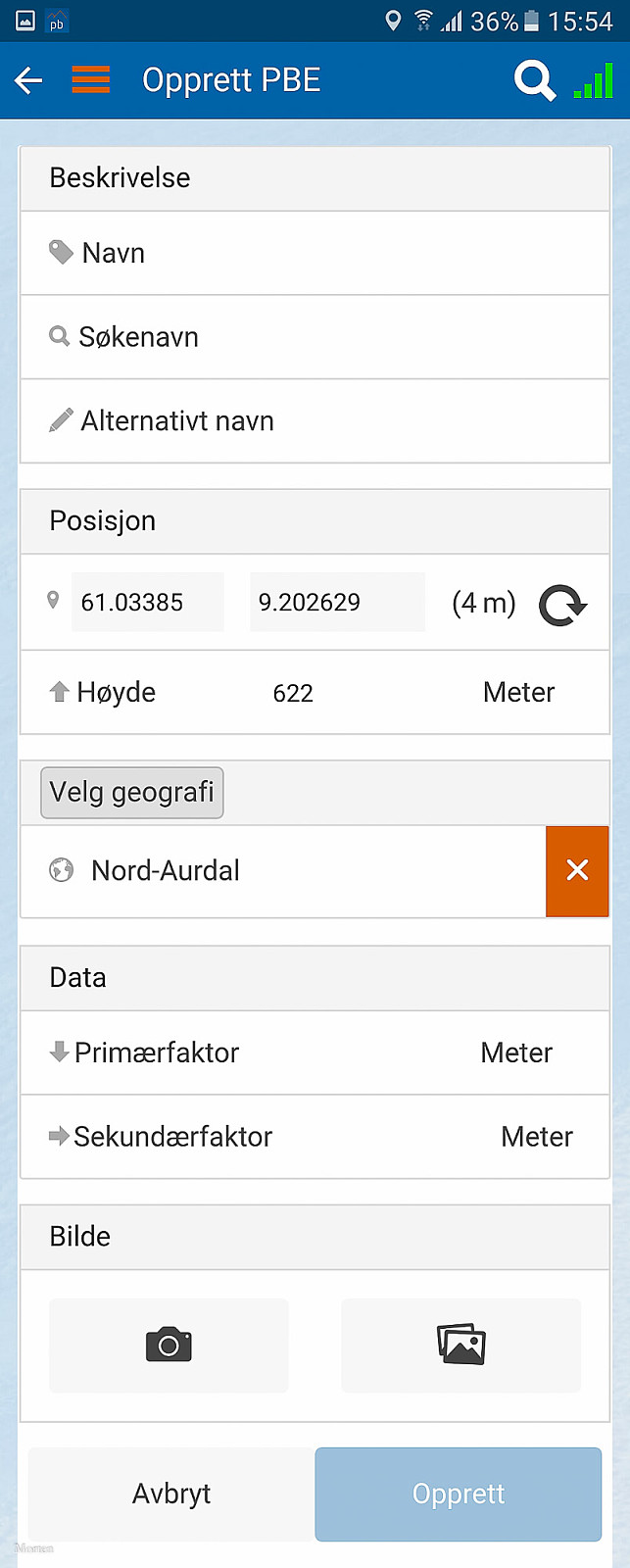Click the Opprett button

[459, 1494]
